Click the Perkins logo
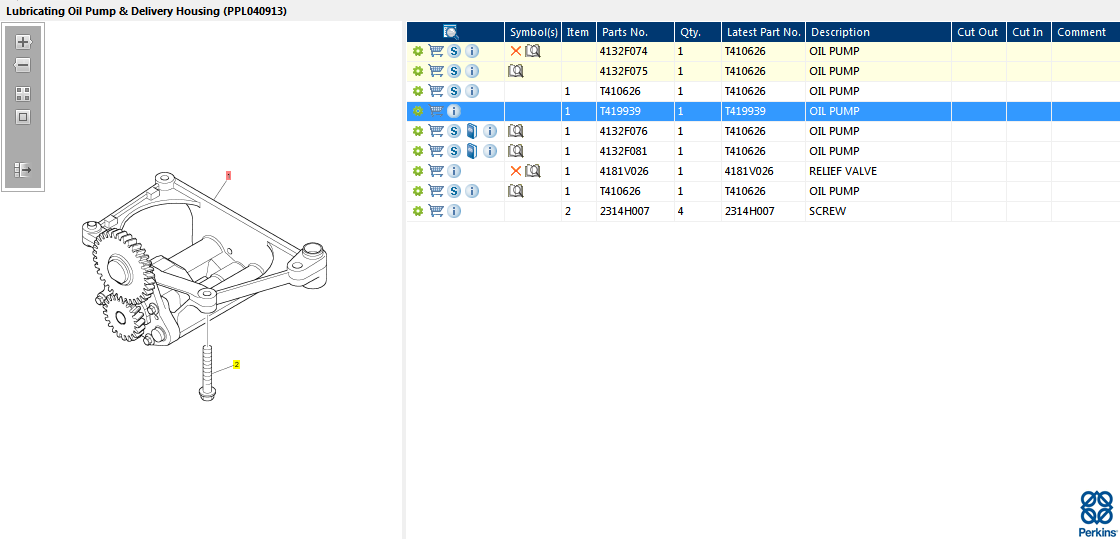Image resolution: width=1120 pixels, height=539 pixels. [1096, 513]
